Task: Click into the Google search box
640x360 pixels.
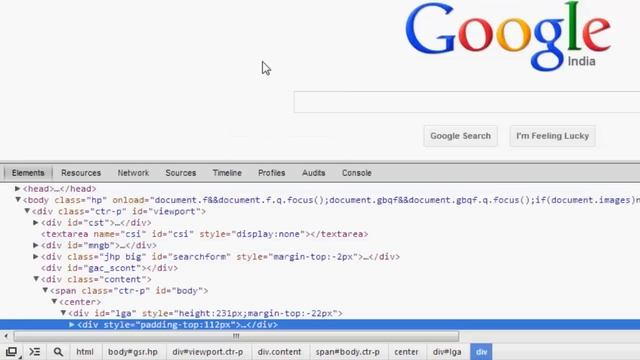Action: tap(467, 102)
